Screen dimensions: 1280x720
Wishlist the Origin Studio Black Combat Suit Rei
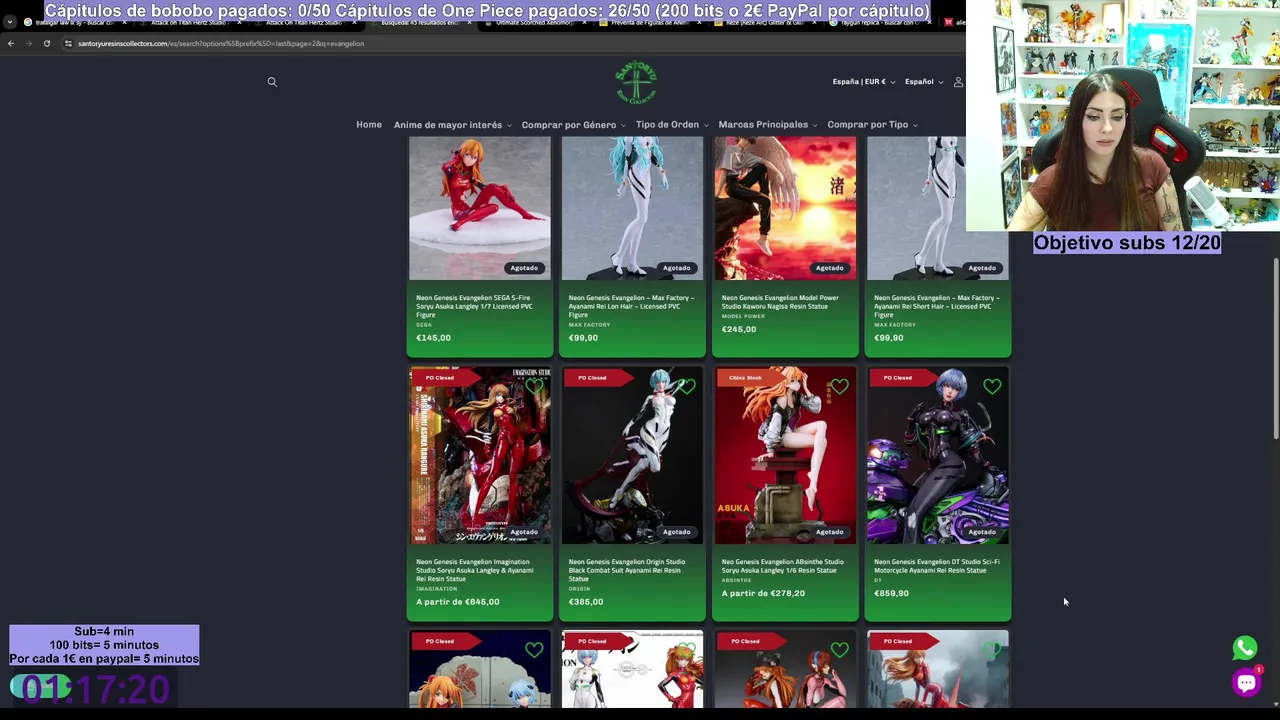point(687,386)
